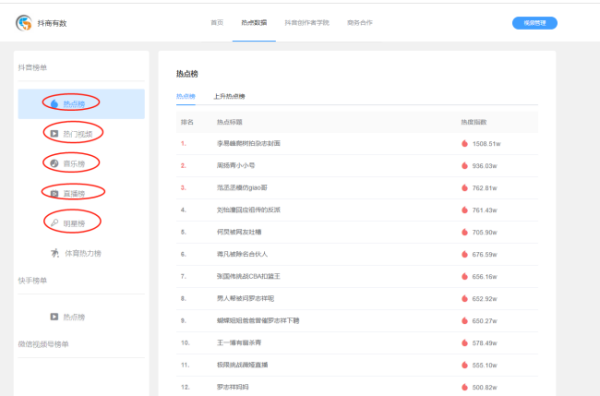This screenshot has height=396, width=600.
Task: Click the red rank number 1.
Action: (x=183, y=143)
